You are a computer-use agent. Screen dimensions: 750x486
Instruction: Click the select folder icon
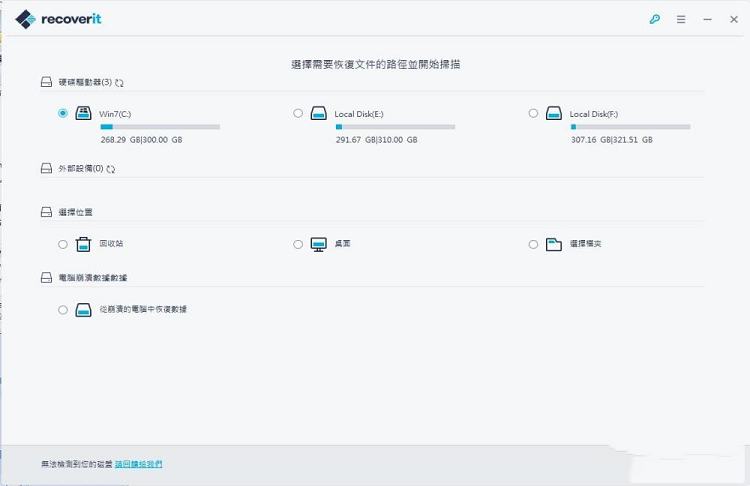554,244
